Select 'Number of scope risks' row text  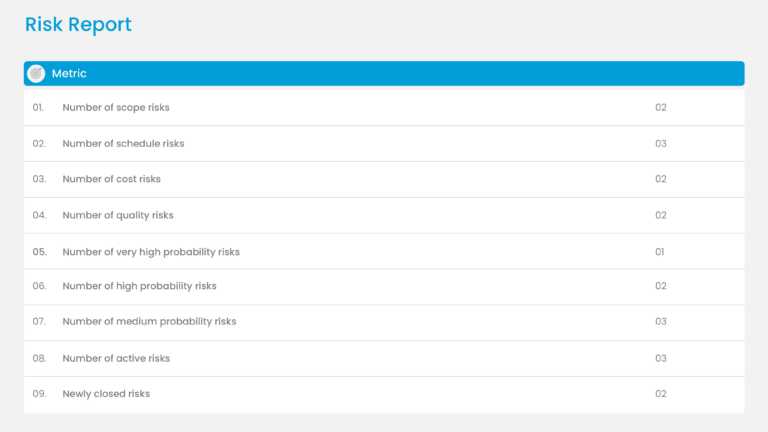pyautogui.click(x=116, y=107)
